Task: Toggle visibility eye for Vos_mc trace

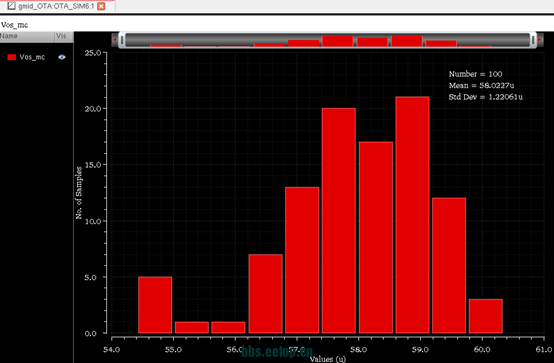Action: click(62, 57)
